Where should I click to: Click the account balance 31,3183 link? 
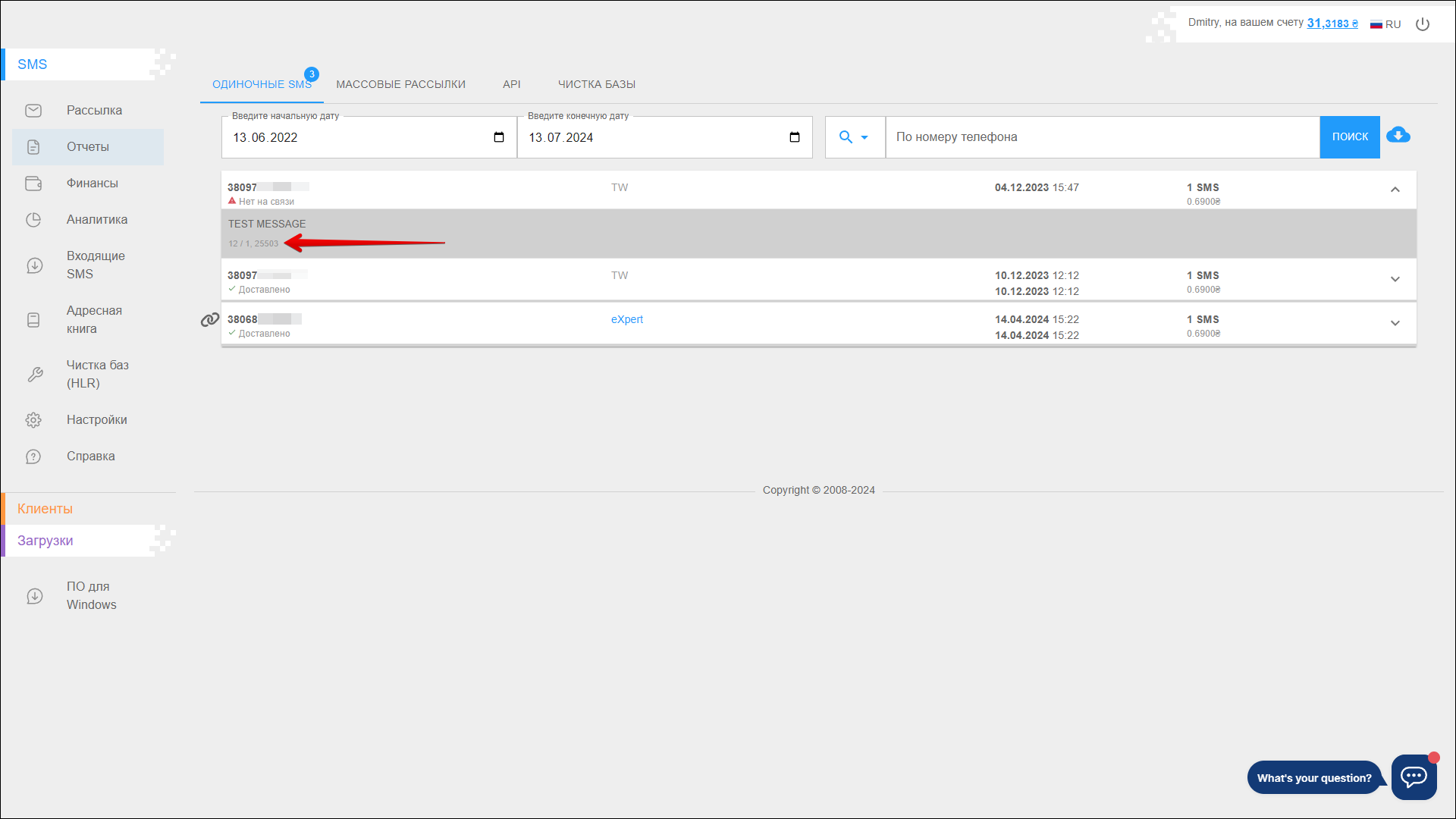pos(1332,24)
